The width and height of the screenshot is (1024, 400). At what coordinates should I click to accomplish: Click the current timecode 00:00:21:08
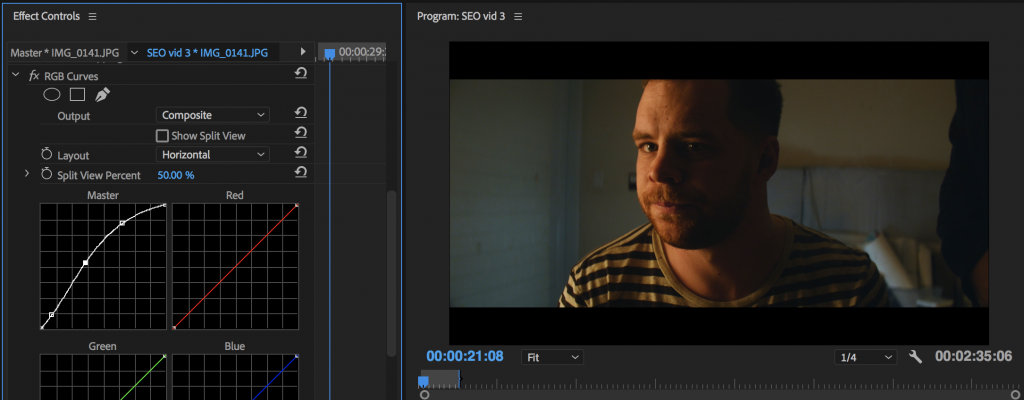click(x=465, y=356)
